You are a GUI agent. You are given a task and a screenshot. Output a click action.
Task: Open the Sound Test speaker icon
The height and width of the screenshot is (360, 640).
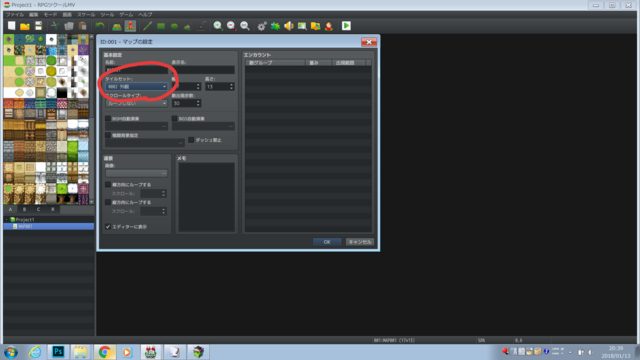coord(289,26)
